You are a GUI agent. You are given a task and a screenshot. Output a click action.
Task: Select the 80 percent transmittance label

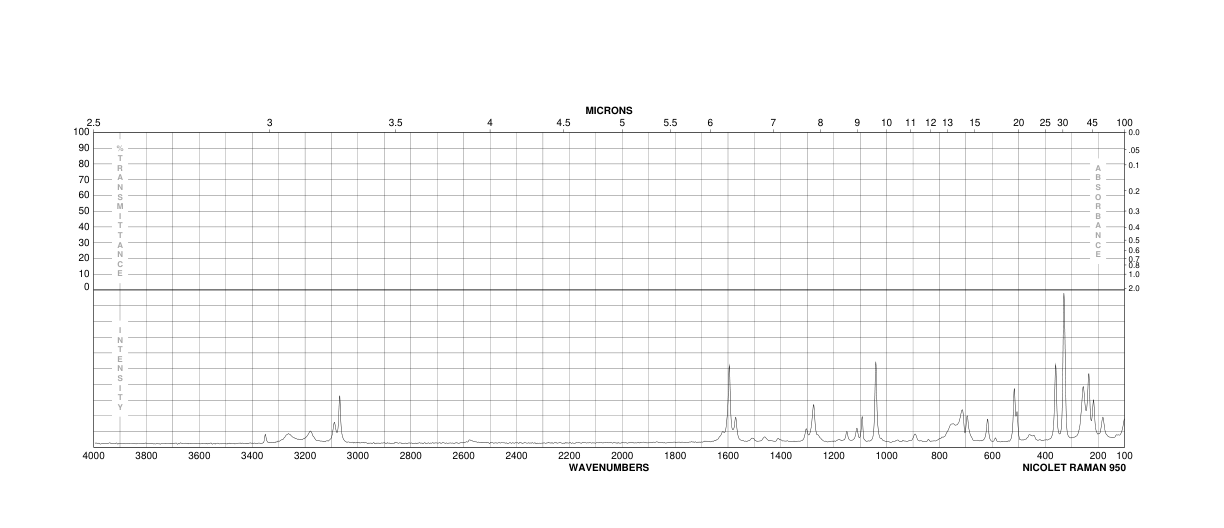[84, 163]
